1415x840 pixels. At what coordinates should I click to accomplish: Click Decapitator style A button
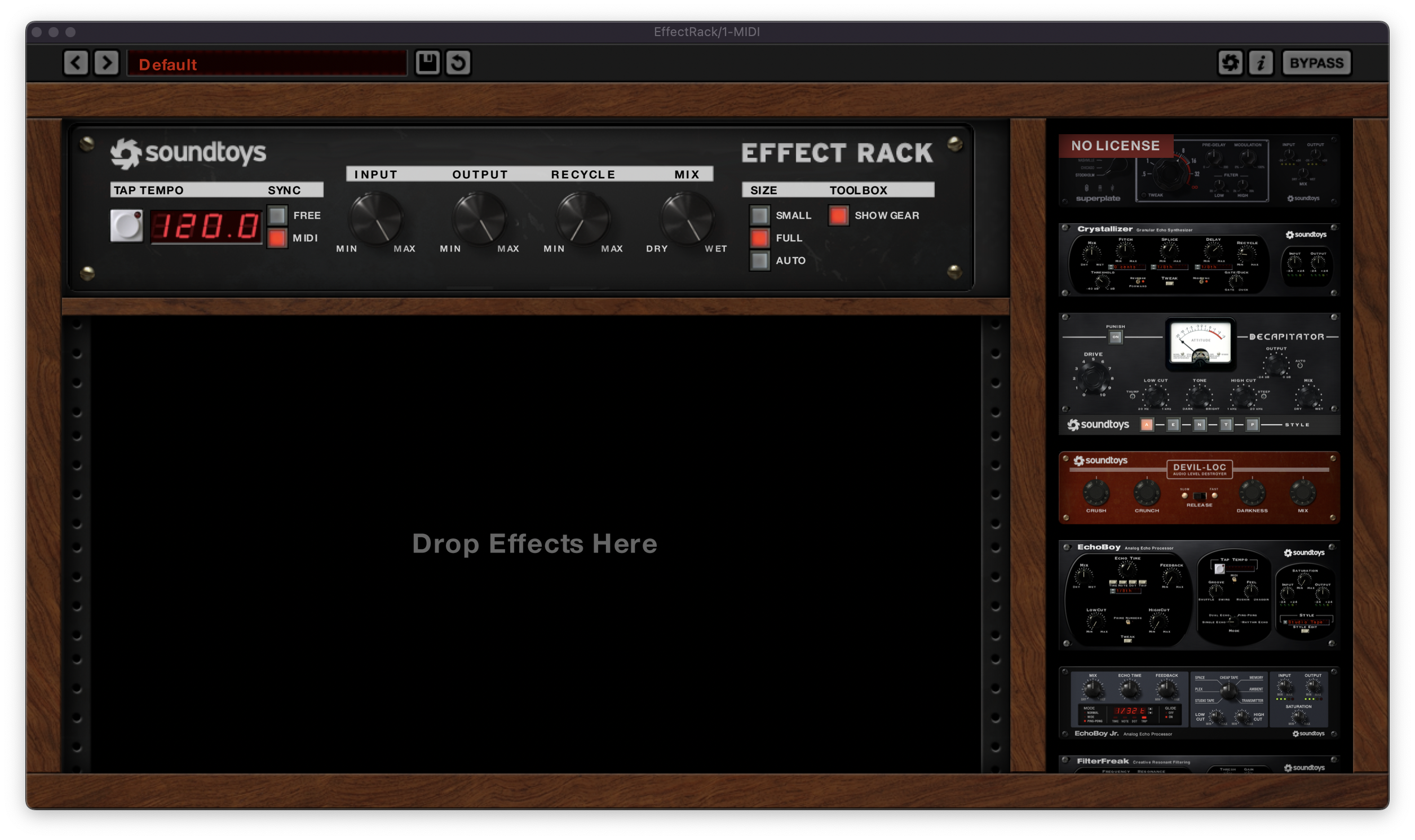click(x=1147, y=425)
